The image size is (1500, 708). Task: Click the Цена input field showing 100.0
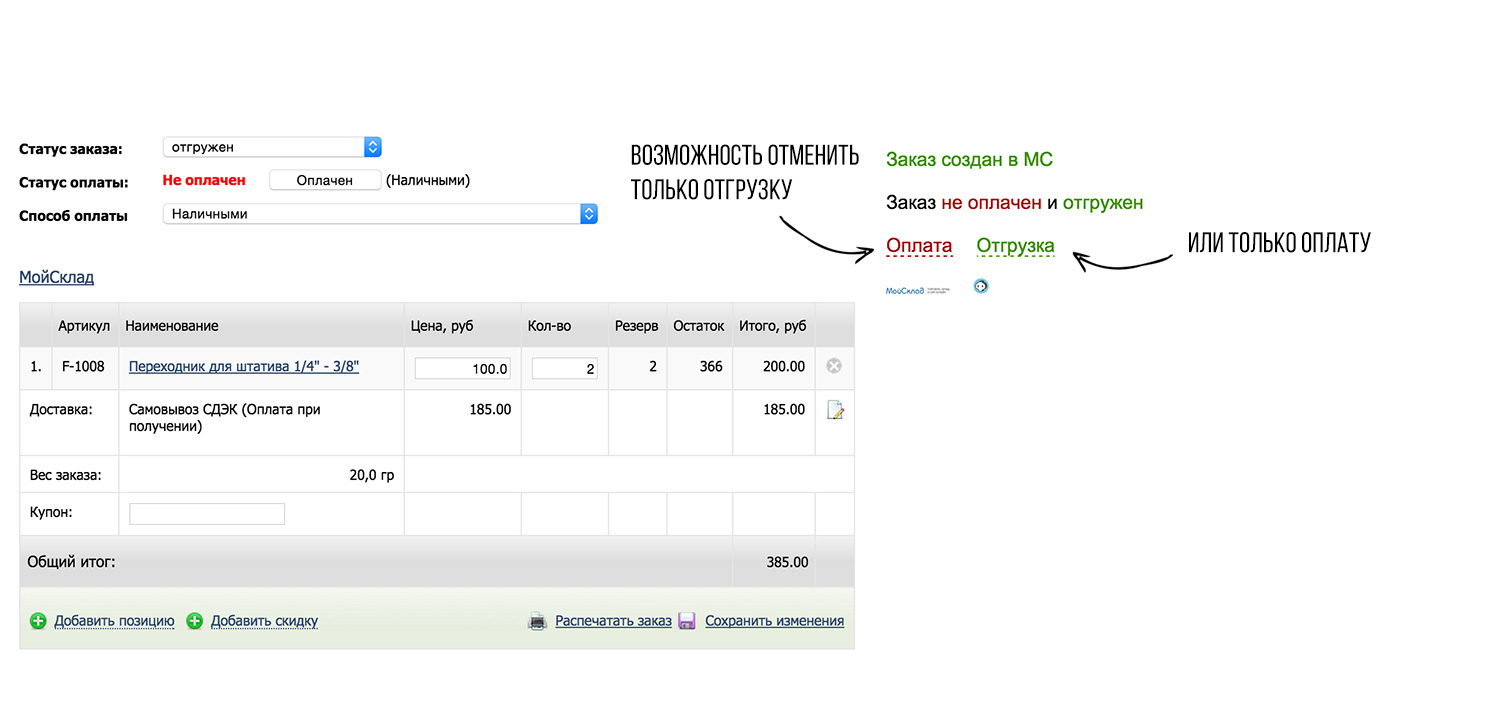click(x=462, y=369)
